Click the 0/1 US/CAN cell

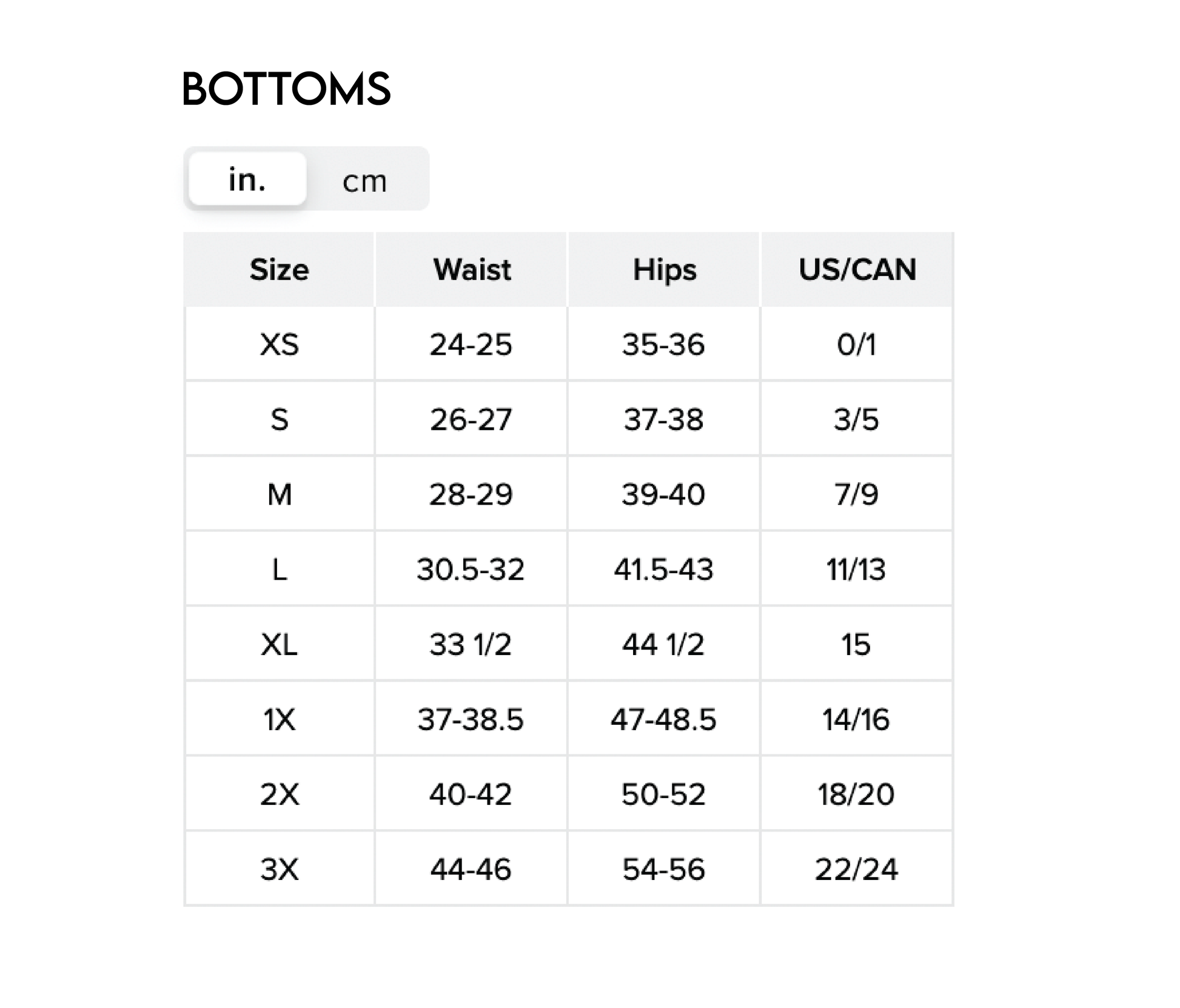click(x=856, y=344)
